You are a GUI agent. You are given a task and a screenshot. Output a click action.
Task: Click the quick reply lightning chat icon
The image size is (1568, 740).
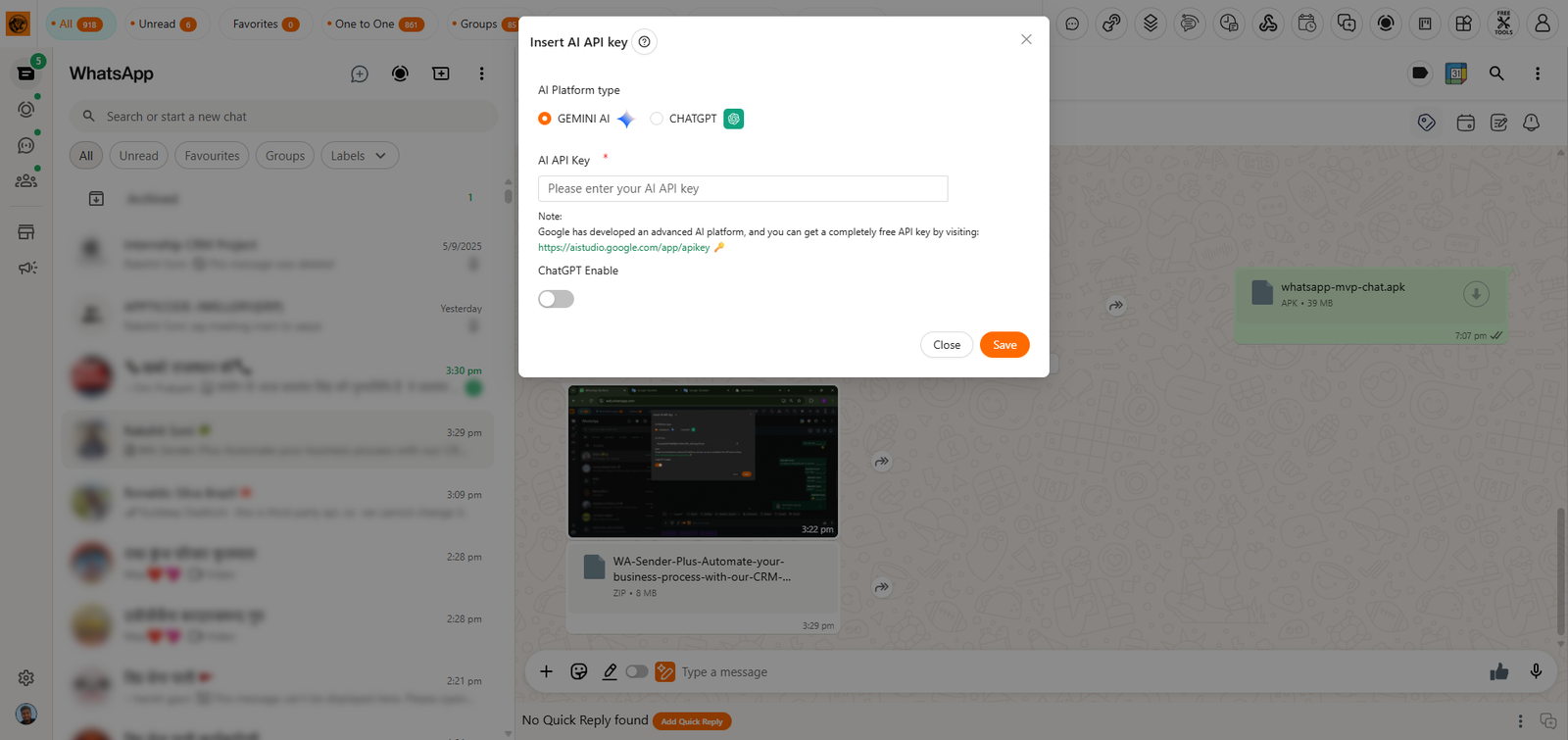[1347, 24]
